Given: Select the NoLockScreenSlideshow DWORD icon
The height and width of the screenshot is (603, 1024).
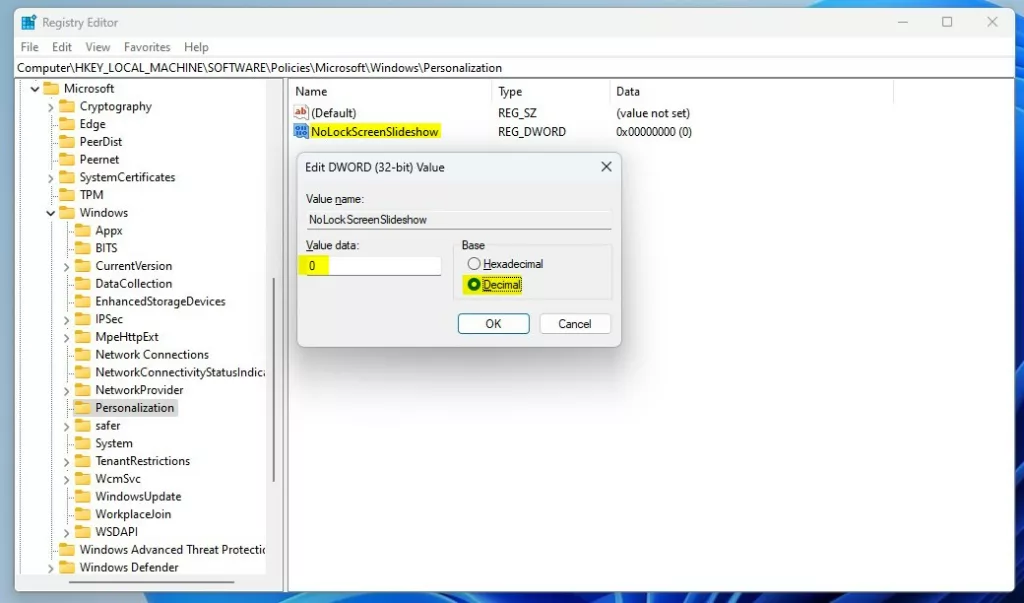Looking at the screenshot, I should (x=300, y=131).
